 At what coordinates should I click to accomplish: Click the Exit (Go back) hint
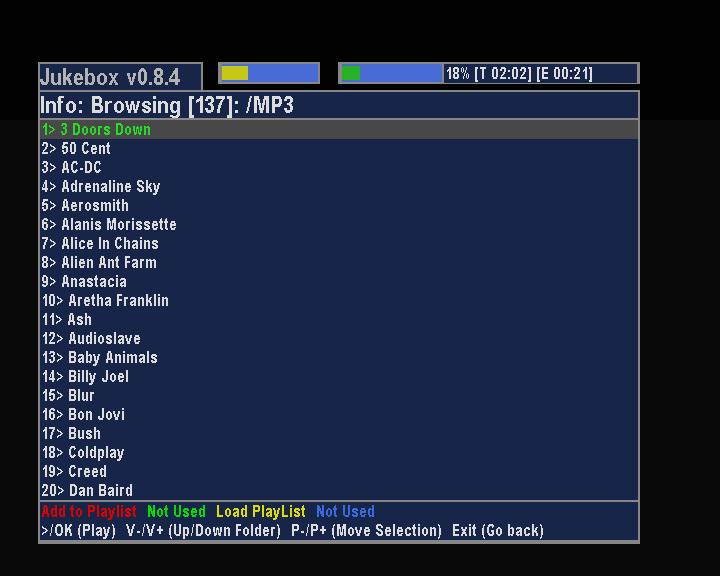coord(498,531)
